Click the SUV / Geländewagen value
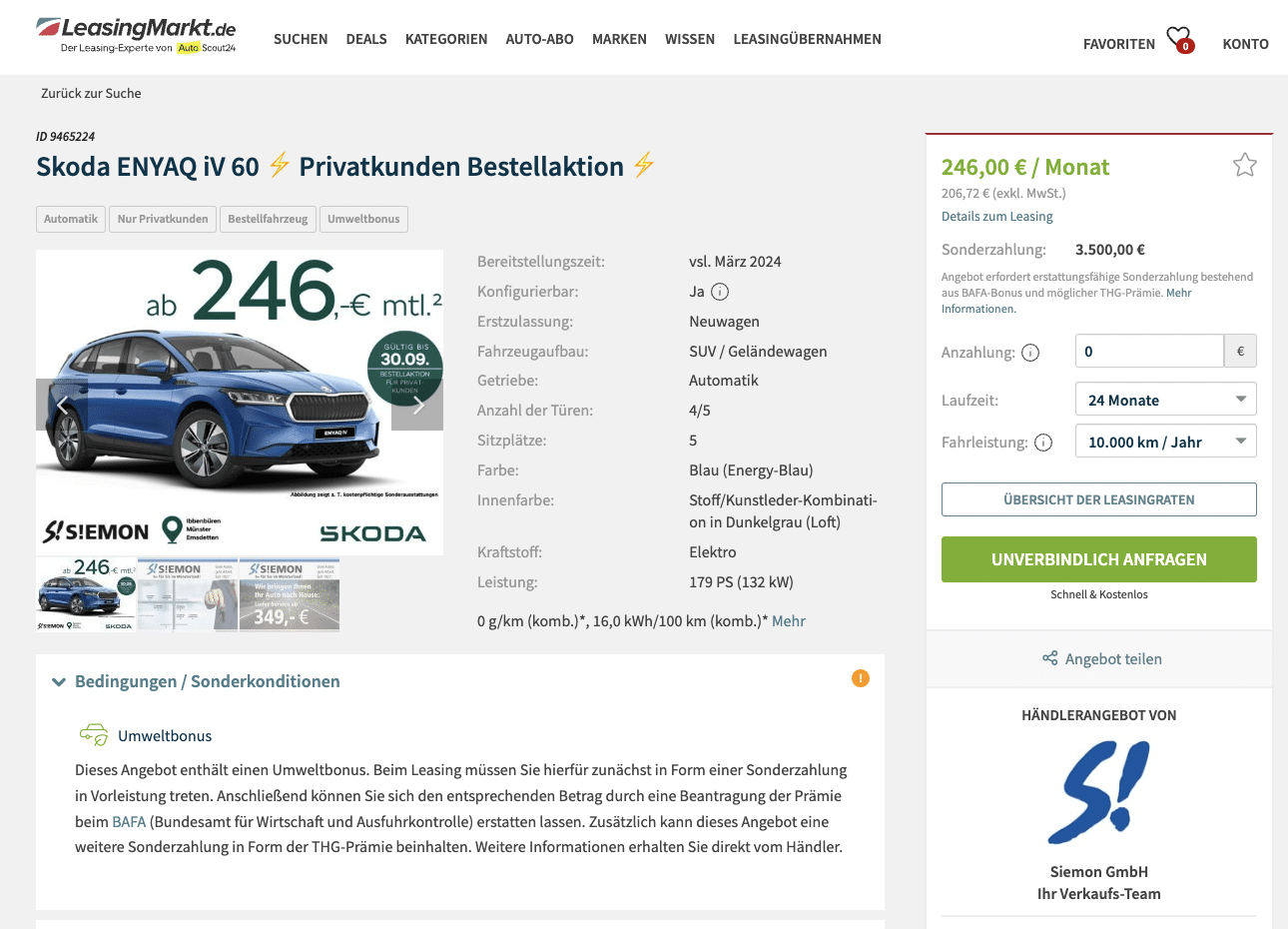Viewport: 1288px width, 929px height. click(758, 352)
